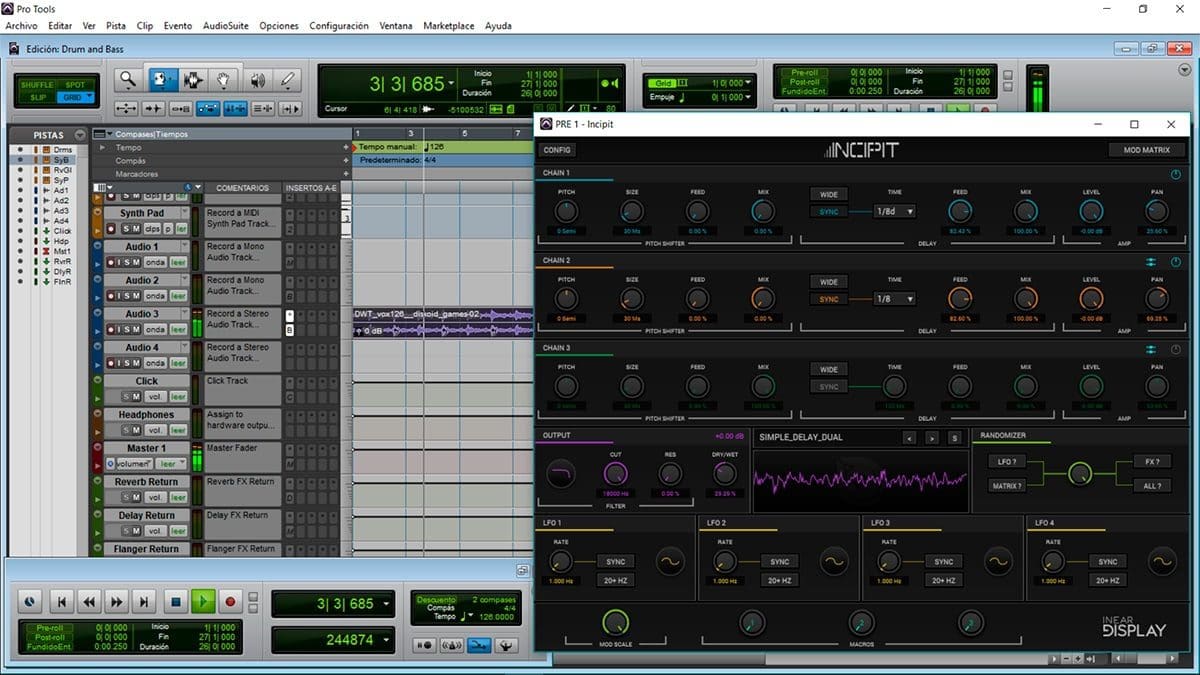1200x675 pixels.
Task: Click the rewind transport button
Action: point(90,601)
